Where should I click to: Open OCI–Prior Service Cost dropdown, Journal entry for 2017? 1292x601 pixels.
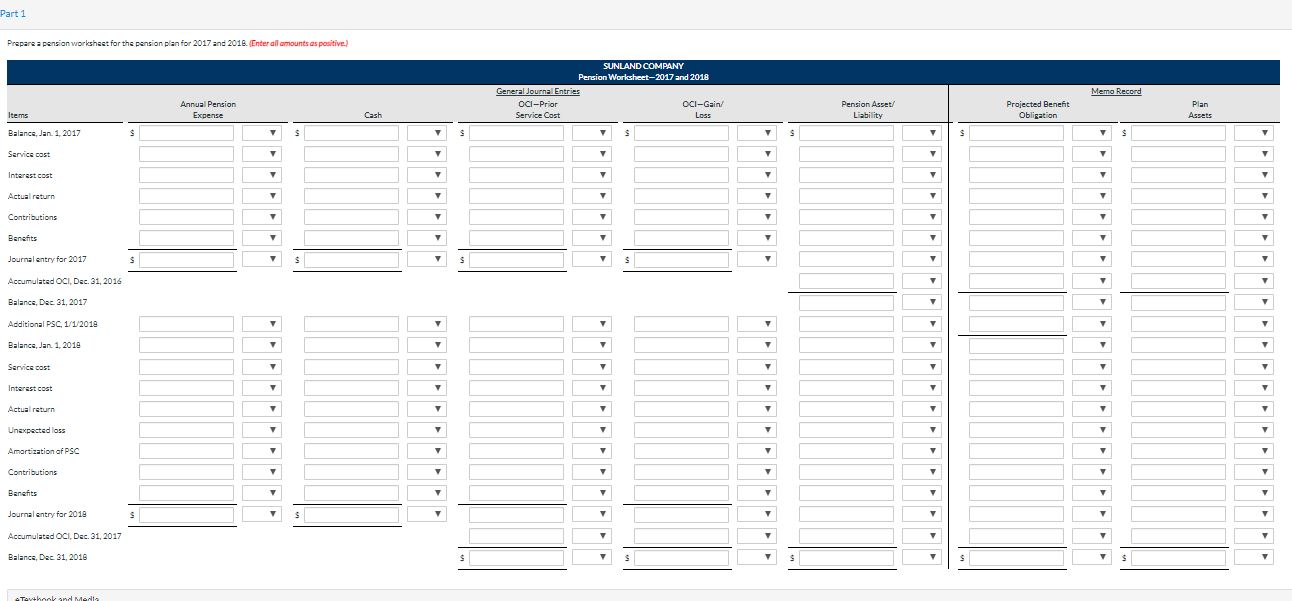(590, 260)
